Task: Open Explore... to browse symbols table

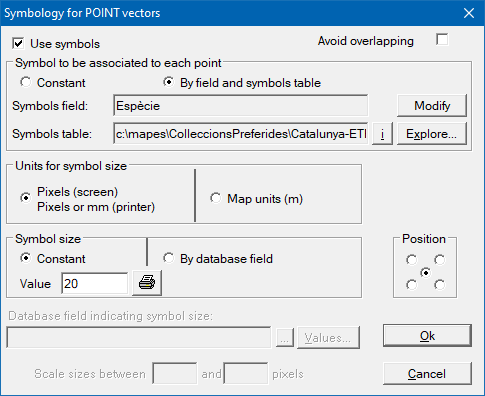Action: (432, 134)
